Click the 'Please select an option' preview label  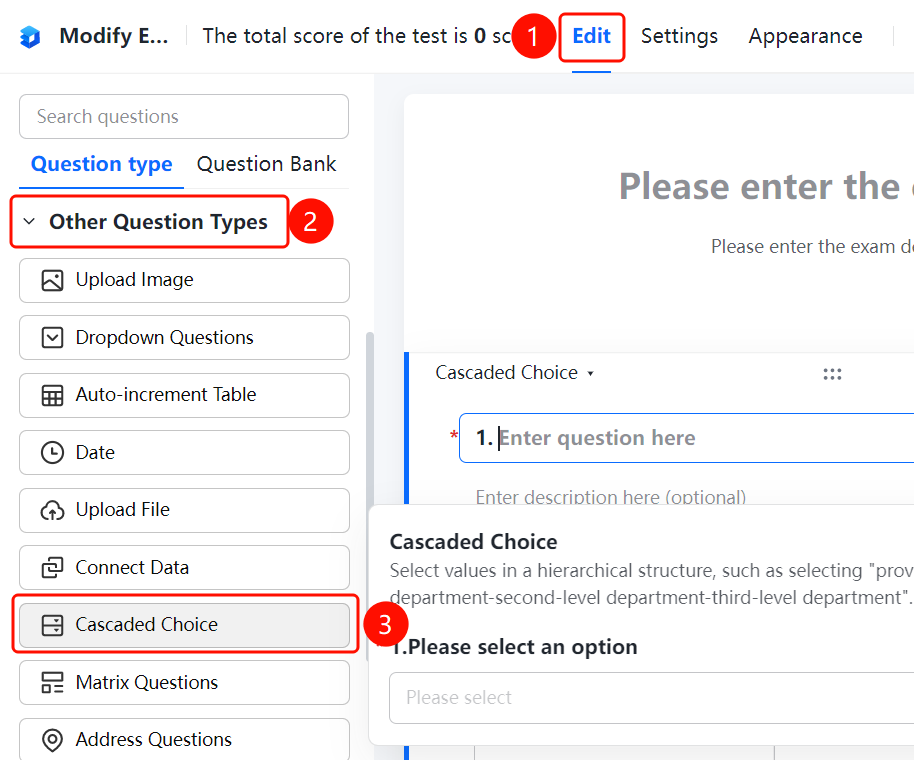(514, 647)
